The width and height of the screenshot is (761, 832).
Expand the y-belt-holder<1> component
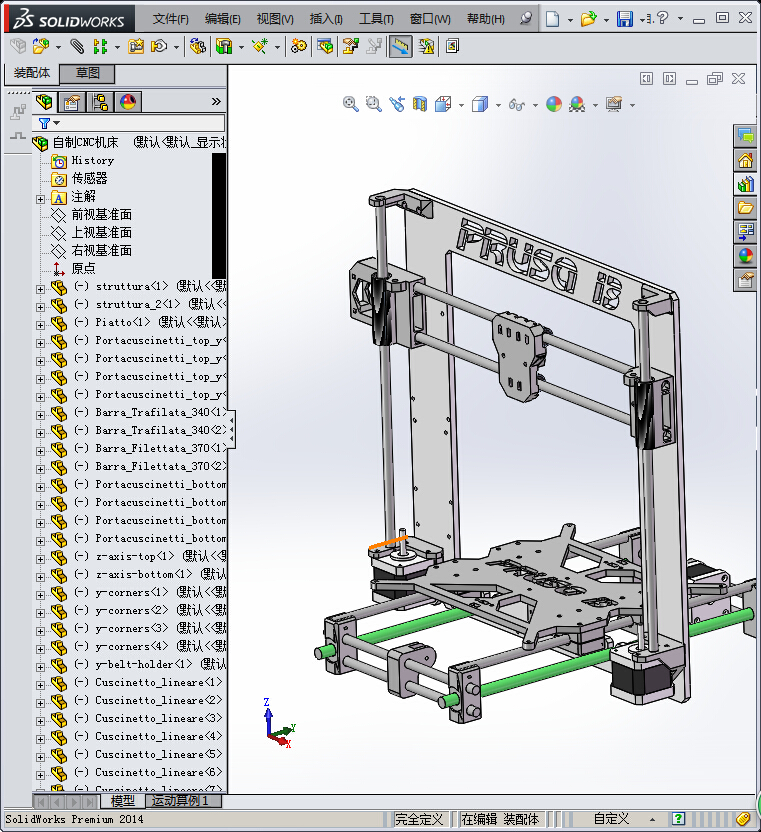tap(40, 667)
